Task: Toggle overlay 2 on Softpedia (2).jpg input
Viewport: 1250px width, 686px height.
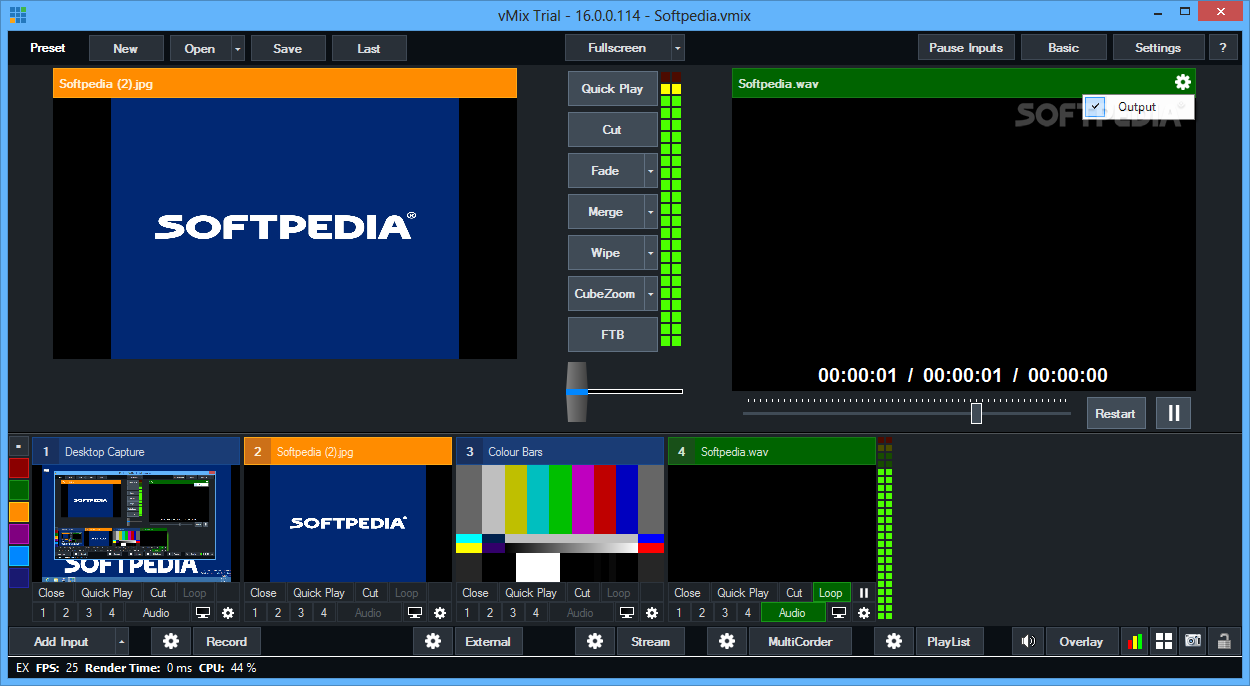Action: tap(278, 613)
